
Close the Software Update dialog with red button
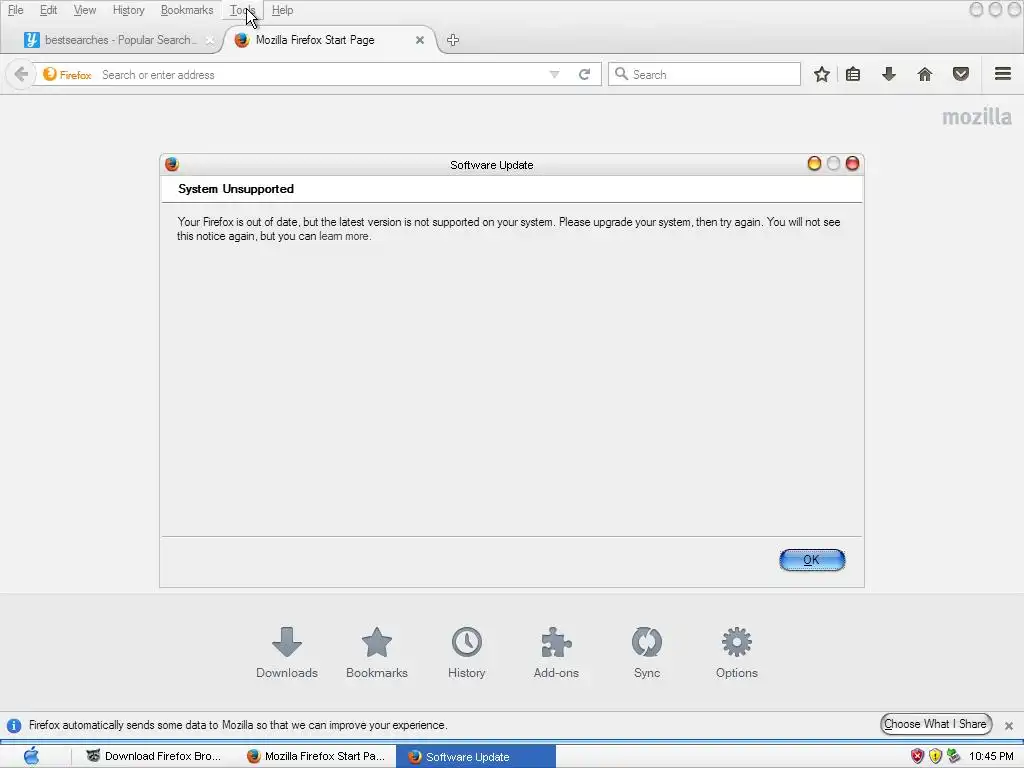point(852,163)
